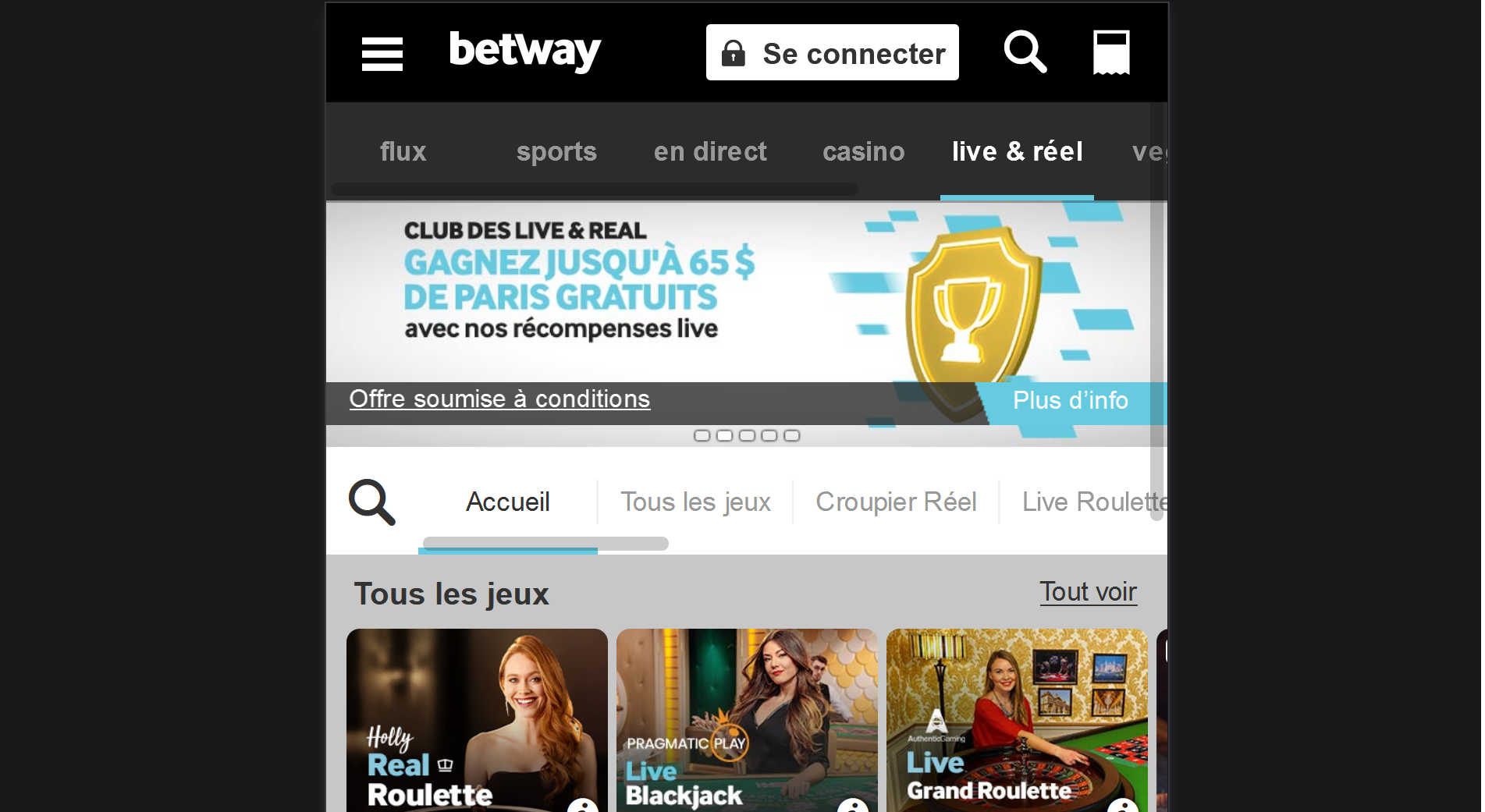1485x812 pixels.
Task: Click the betway logo
Action: pos(525,51)
